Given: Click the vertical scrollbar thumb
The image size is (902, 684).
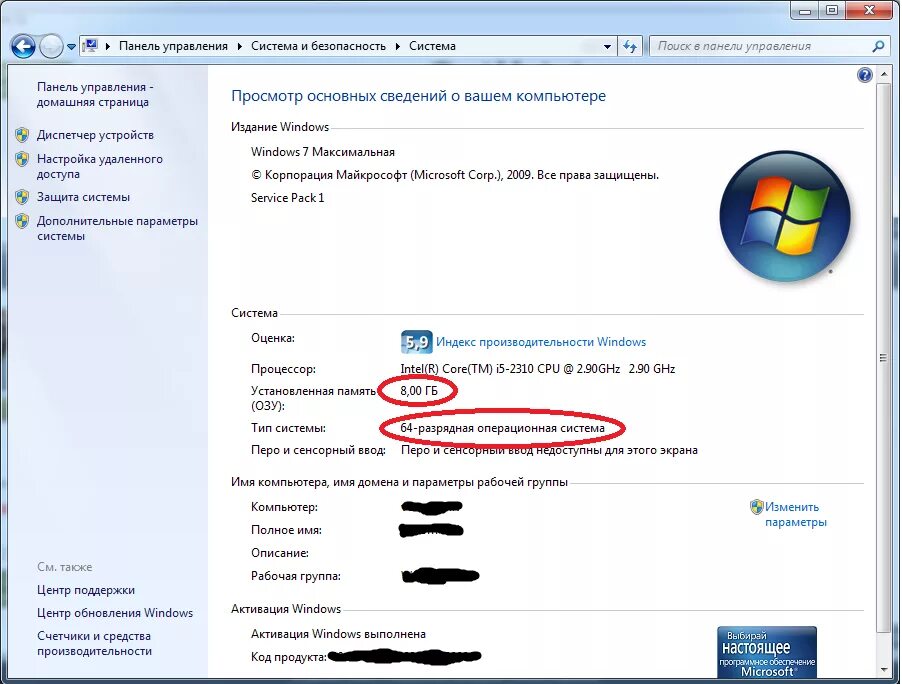Looking at the screenshot, I should (x=884, y=358).
